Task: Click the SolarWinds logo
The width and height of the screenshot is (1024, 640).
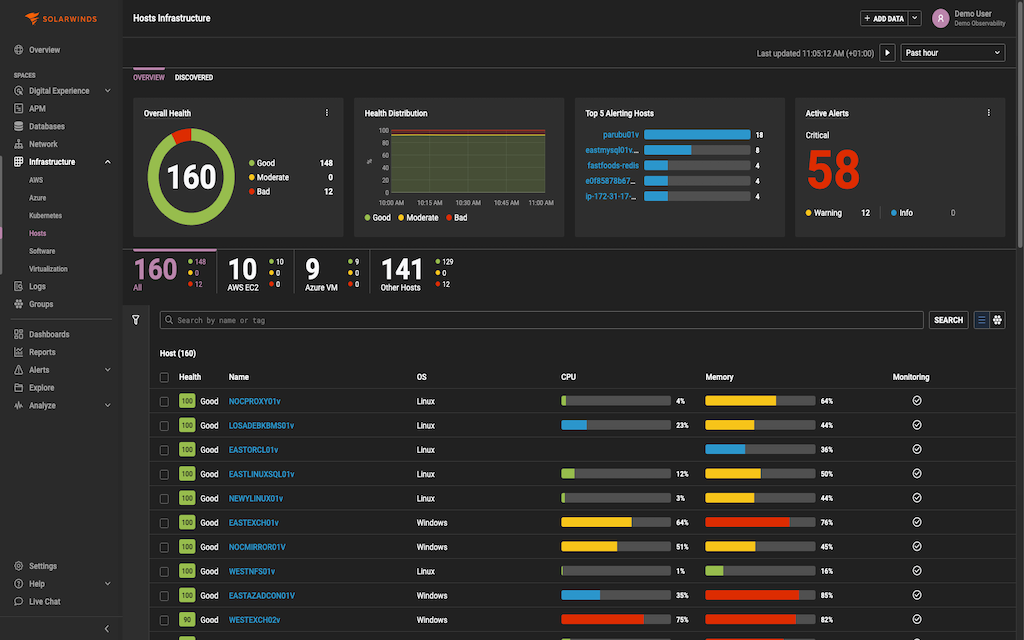Action: pos(61,18)
